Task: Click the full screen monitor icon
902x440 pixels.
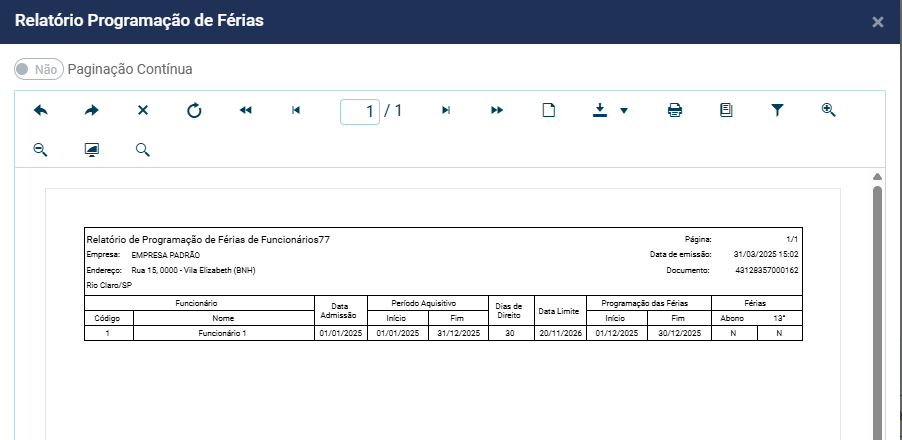Action: (92, 150)
